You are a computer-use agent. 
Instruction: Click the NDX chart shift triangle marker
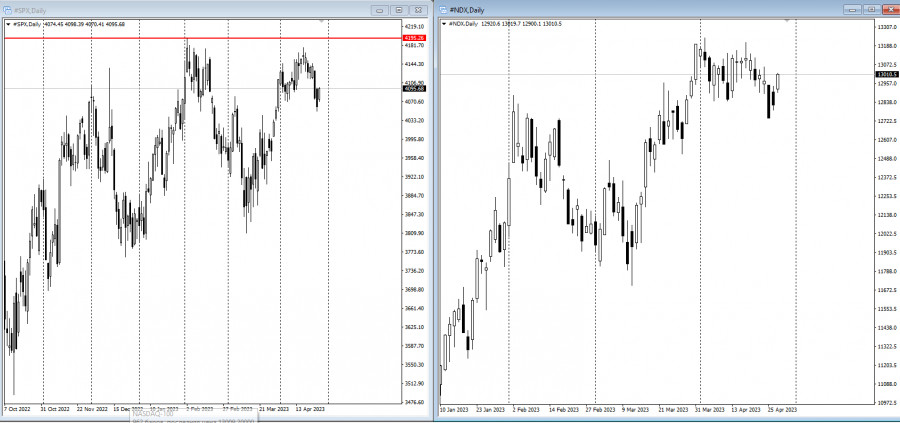(x=789, y=21)
